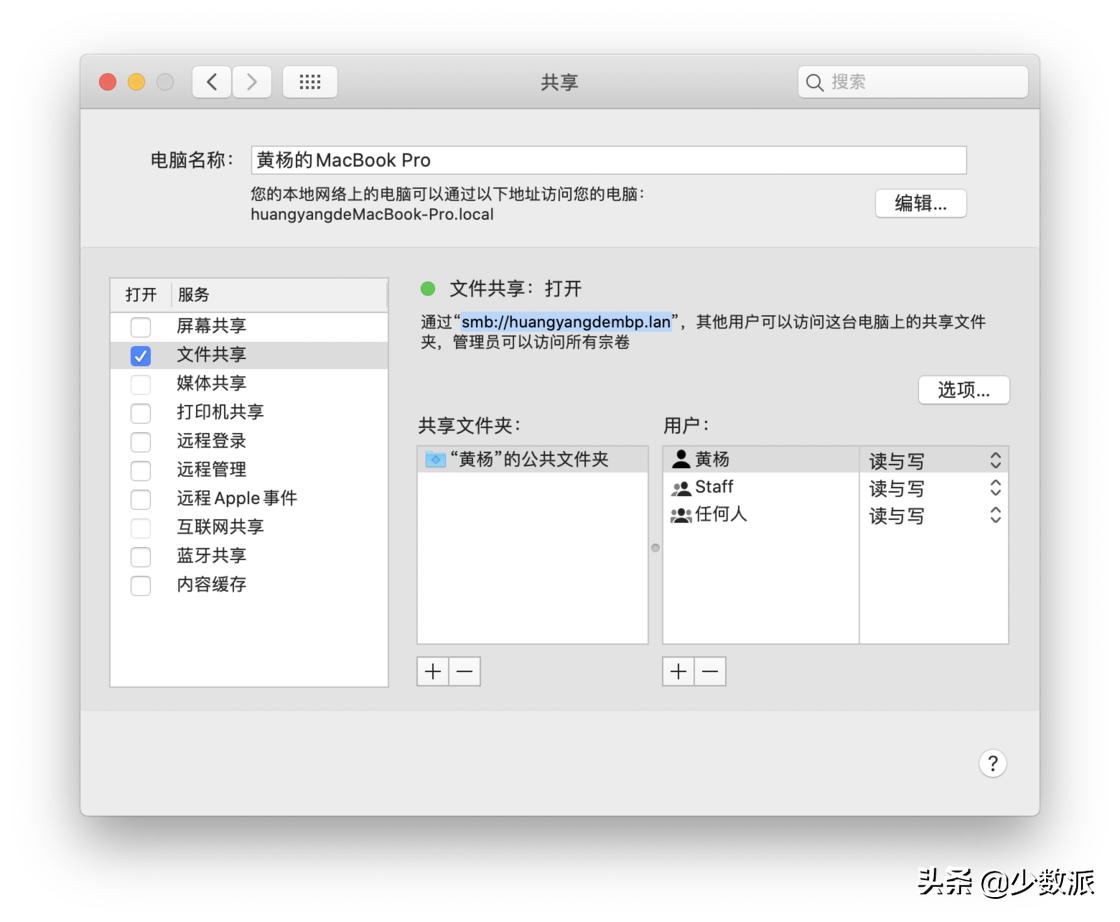Click the search magnifier icon
The height and width of the screenshot is (922, 1120).
816,82
